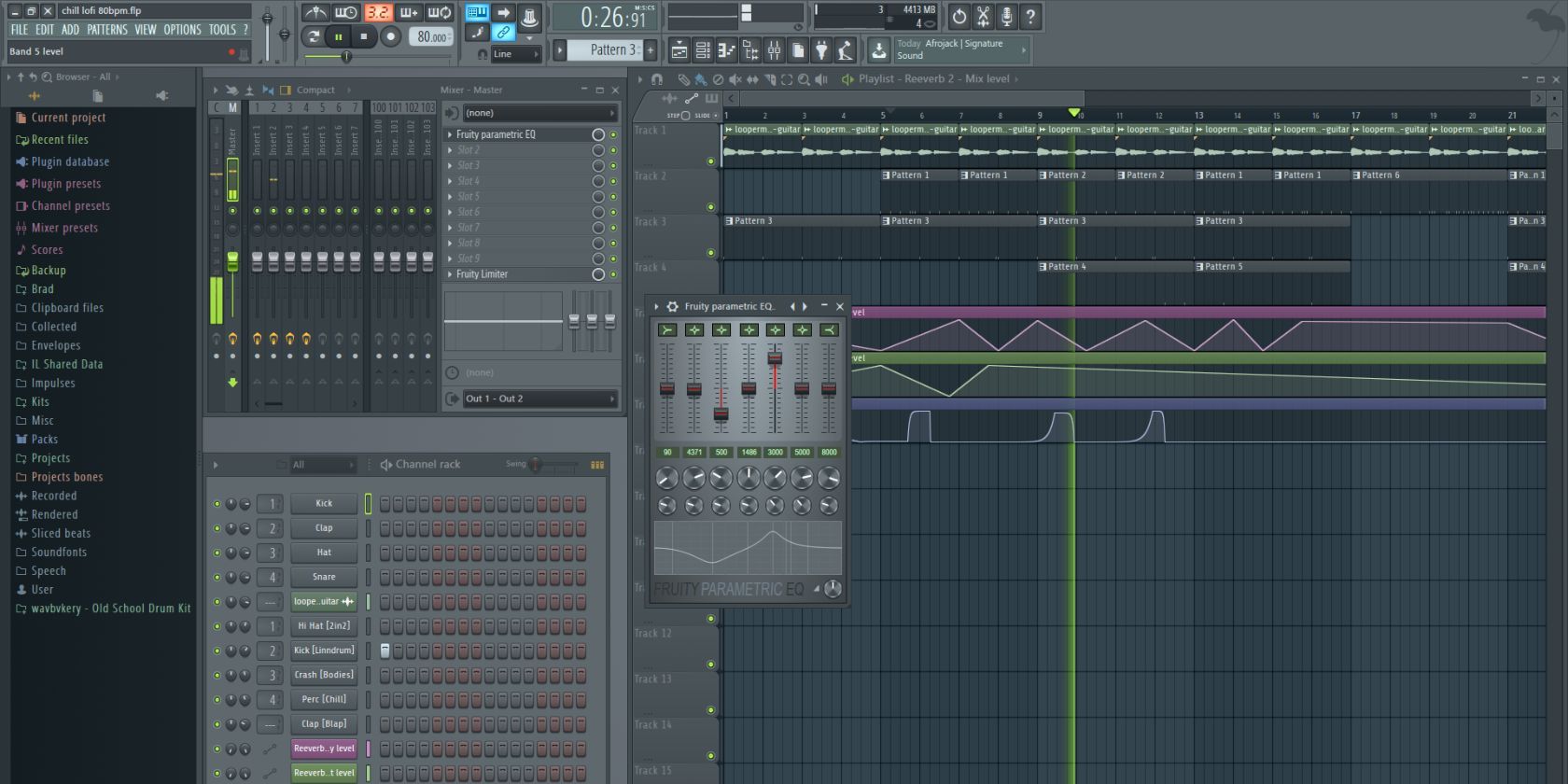Open the plugin picker plug icon
1568x784 pixels.
(x=821, y=50)
